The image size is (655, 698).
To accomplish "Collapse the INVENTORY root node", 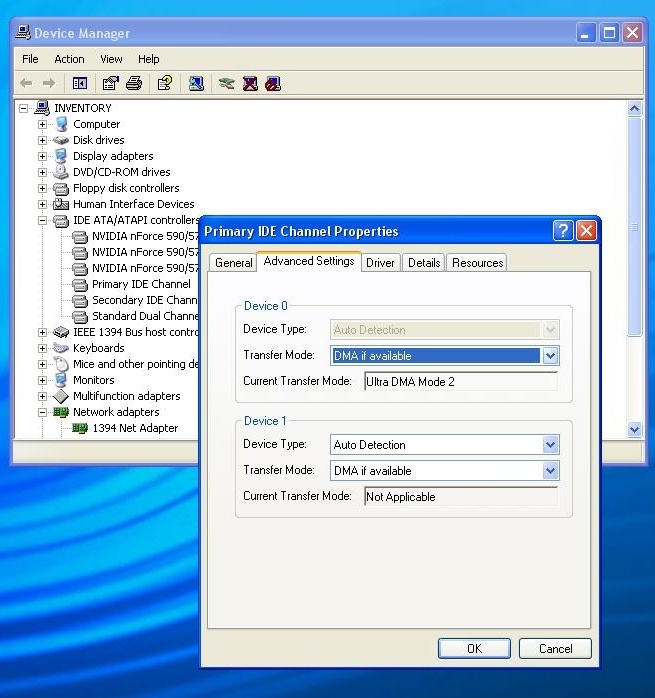I will 23,108.
